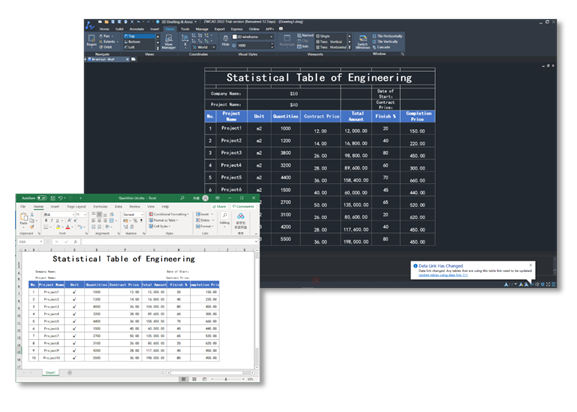Click the yellow fill color swatch in Excel
577x412 pixels.
(58, 227)
